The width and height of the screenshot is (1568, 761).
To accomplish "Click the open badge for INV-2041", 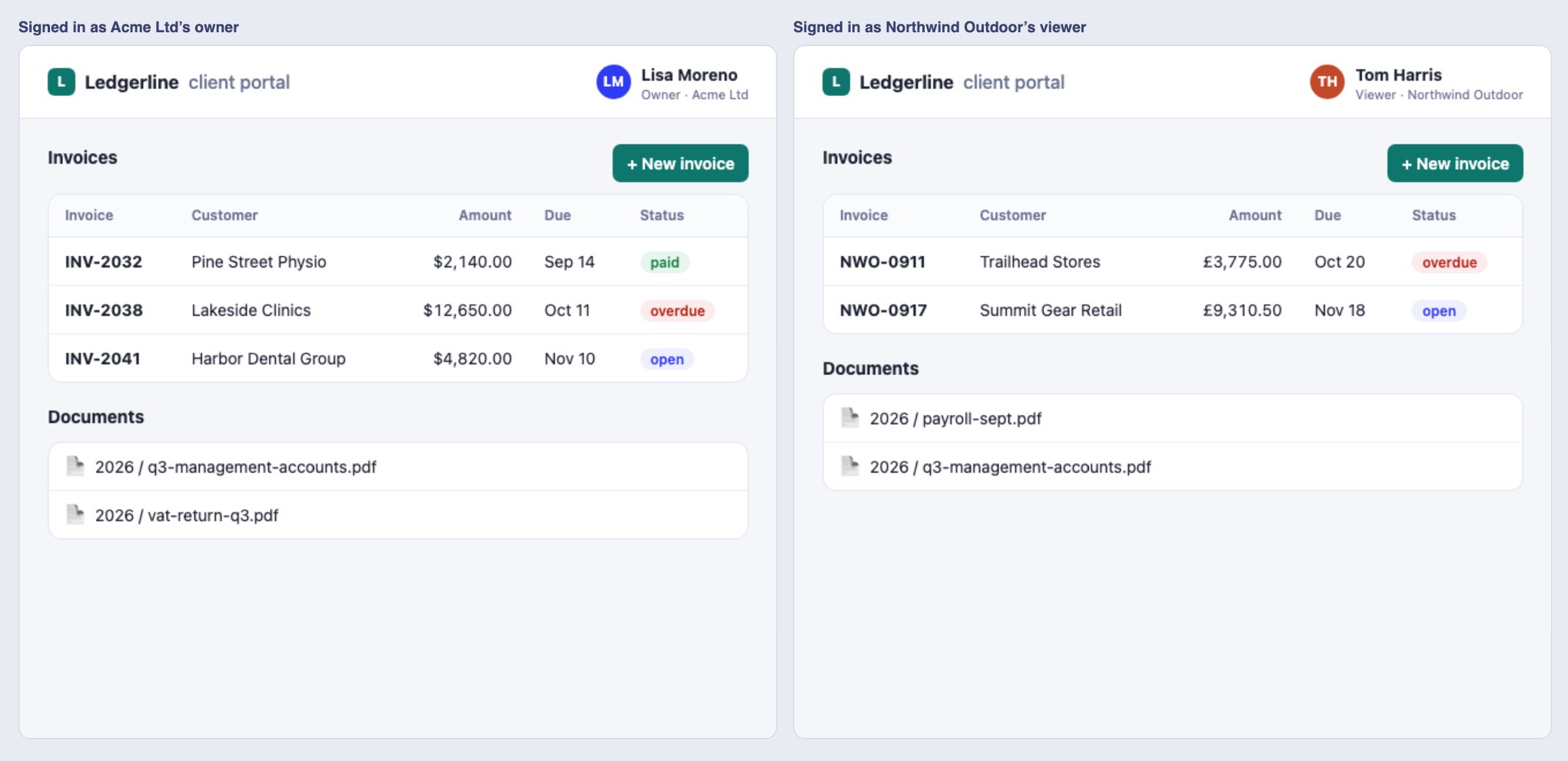I will pos(667,359).
